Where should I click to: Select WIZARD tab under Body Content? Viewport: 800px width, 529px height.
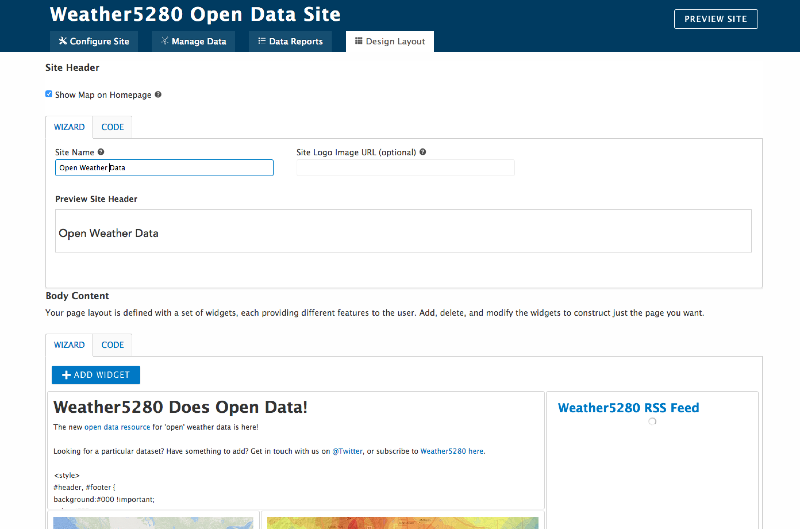(x=69, y=345)
